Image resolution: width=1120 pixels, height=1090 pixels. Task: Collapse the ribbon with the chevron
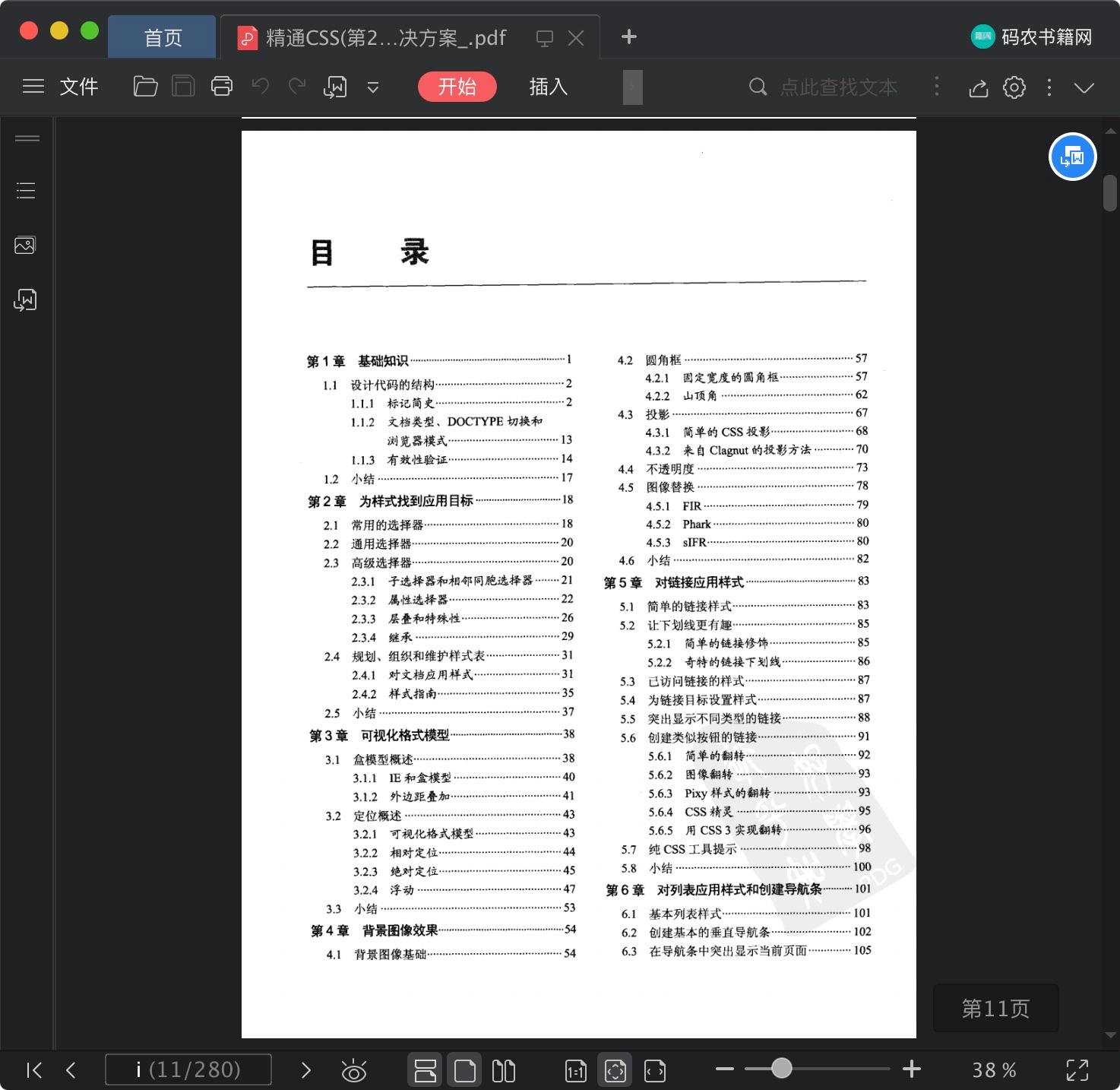(x=1084, y=87)
